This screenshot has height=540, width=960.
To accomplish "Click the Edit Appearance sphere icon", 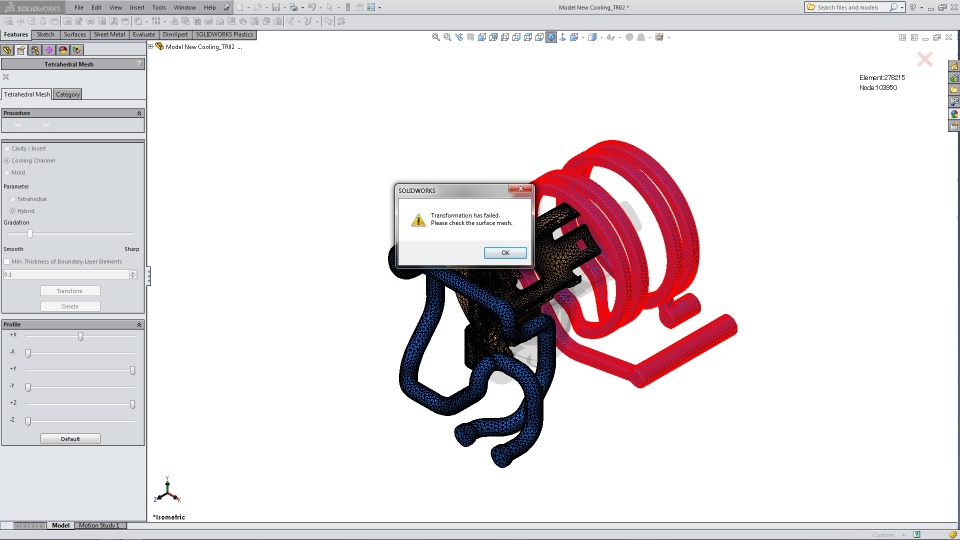I will point(629,37).
